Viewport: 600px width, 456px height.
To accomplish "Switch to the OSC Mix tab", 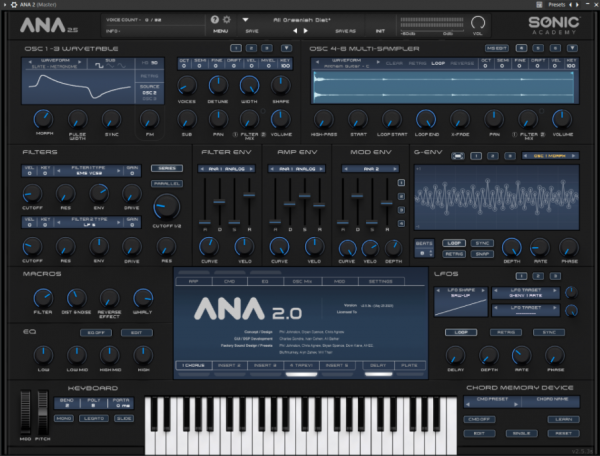I will point(302,282).
